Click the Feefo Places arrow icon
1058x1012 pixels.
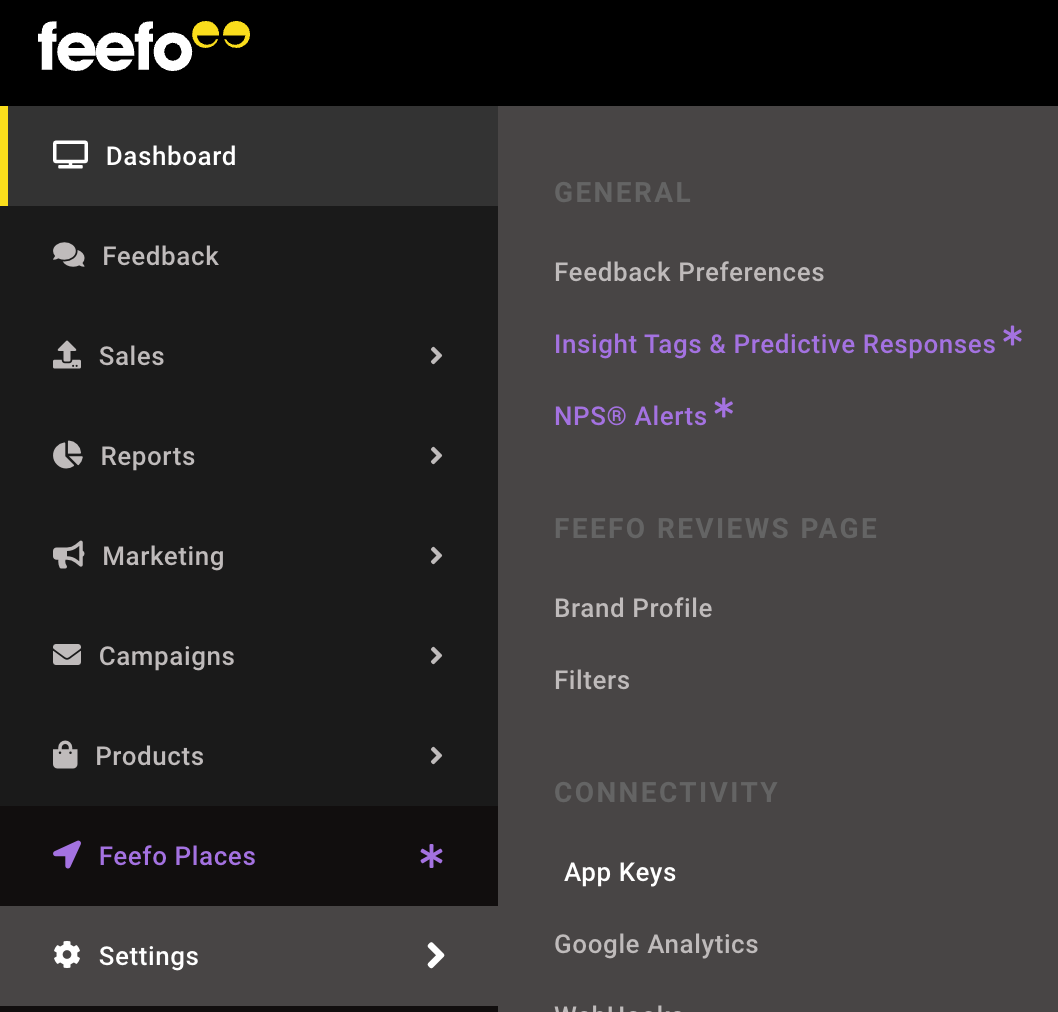click(x=67, y=855)
